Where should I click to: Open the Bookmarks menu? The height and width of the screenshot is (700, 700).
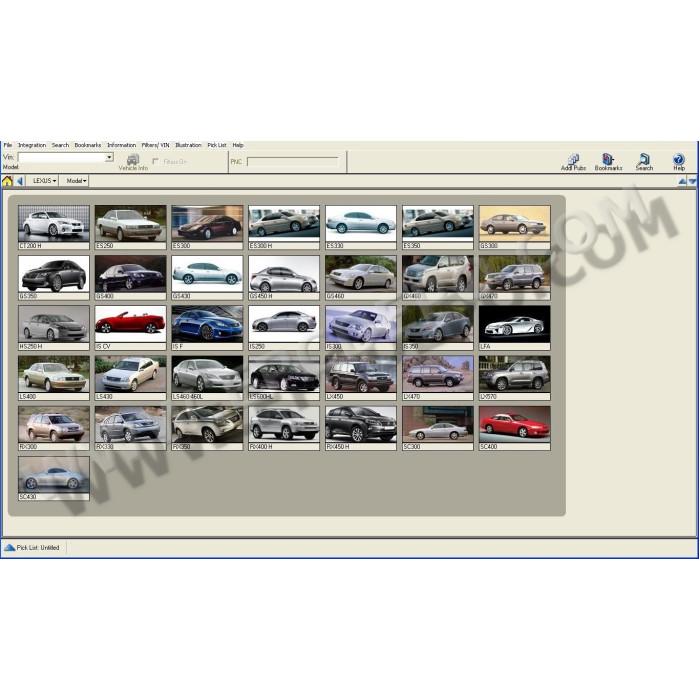[88, 145]
